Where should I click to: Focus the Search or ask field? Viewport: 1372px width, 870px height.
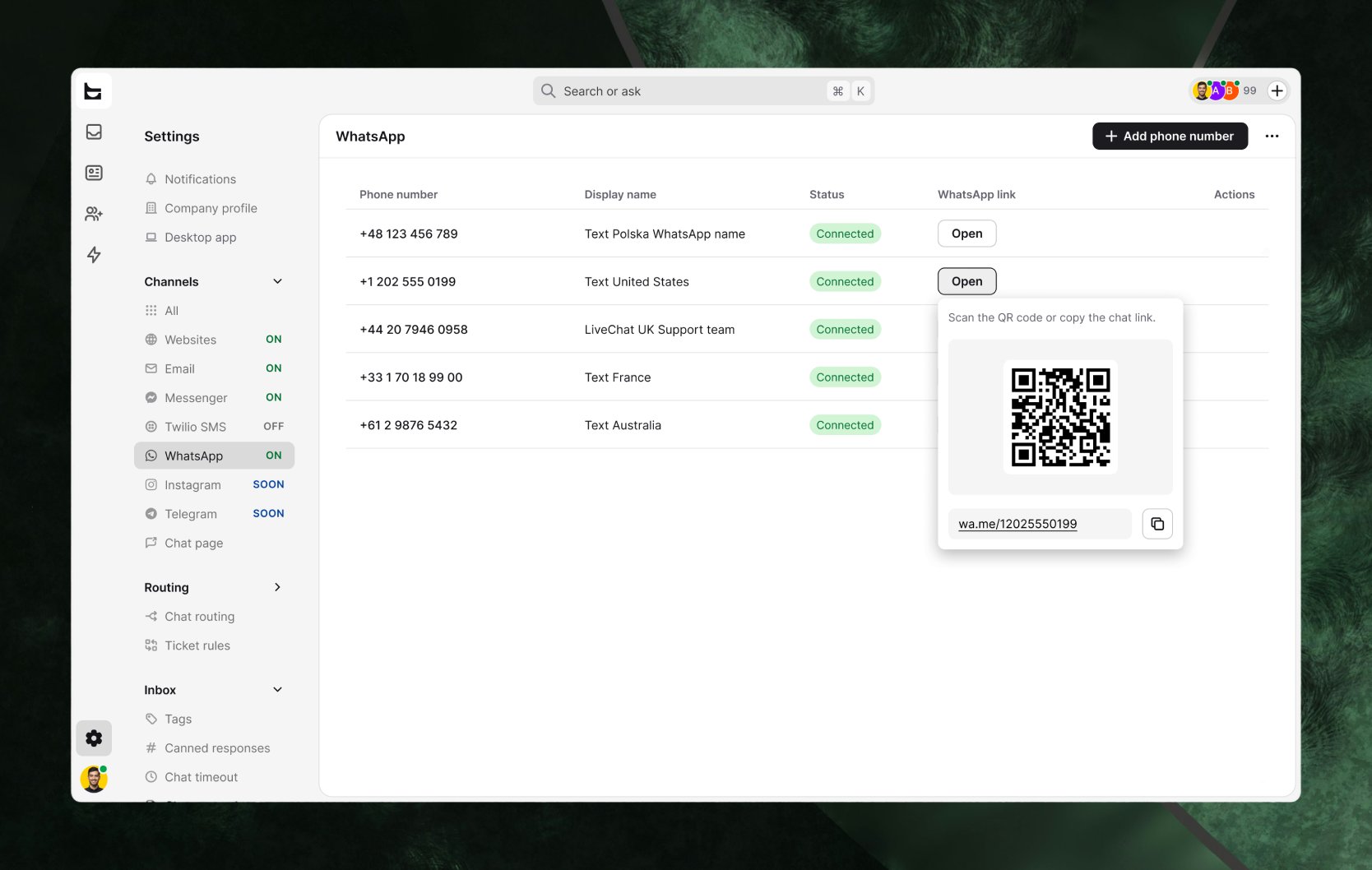[703, 91]
